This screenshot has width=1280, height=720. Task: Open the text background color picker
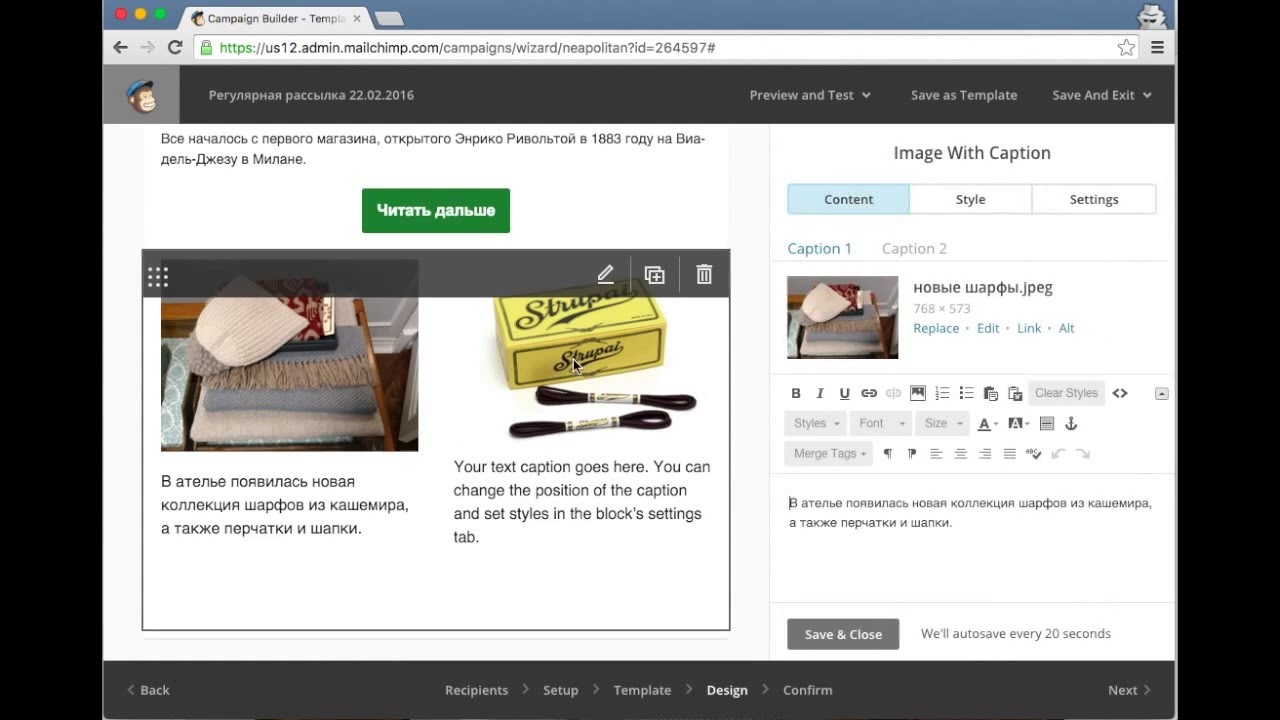click(1018, 424)
